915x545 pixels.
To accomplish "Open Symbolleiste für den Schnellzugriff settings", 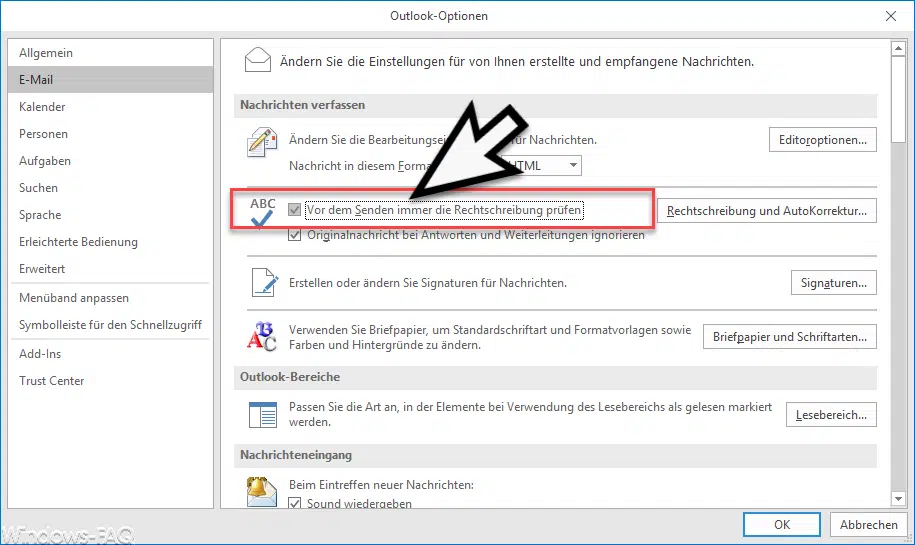I will pos(111,324).
